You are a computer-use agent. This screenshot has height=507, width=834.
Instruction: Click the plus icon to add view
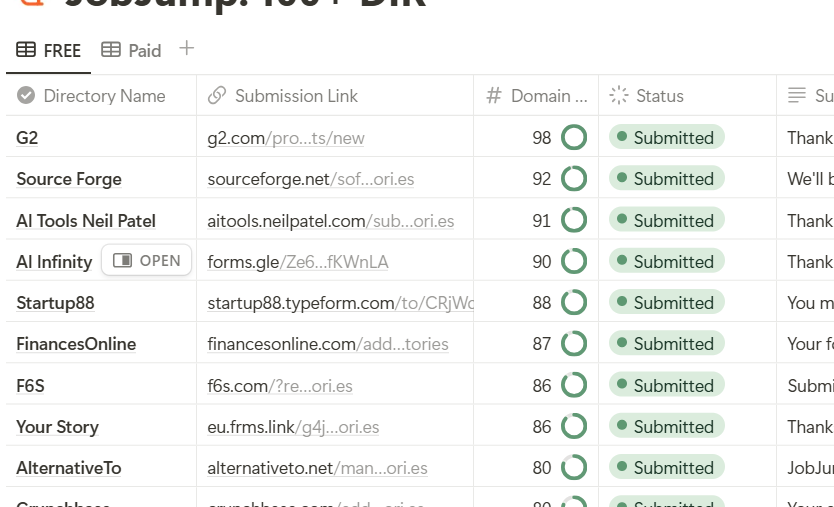coord(187,49)
